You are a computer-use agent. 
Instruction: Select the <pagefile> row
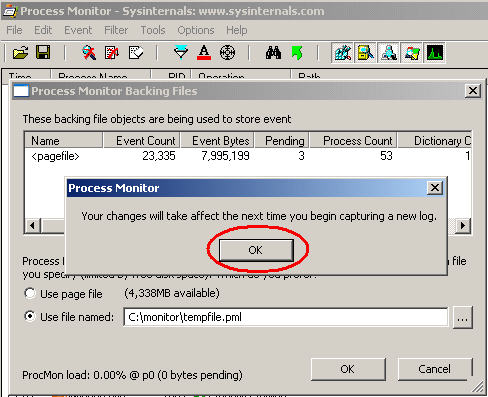pyautogui.click(x=248, y=156)
